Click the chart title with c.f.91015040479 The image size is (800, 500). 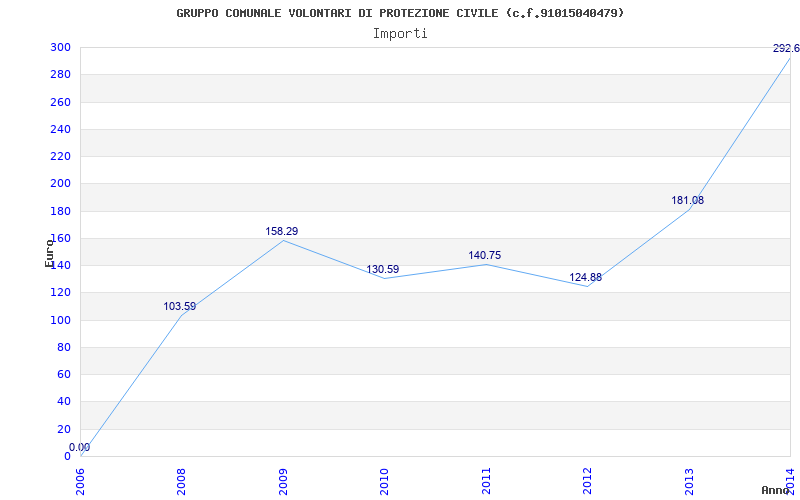[x=400, y=13]
